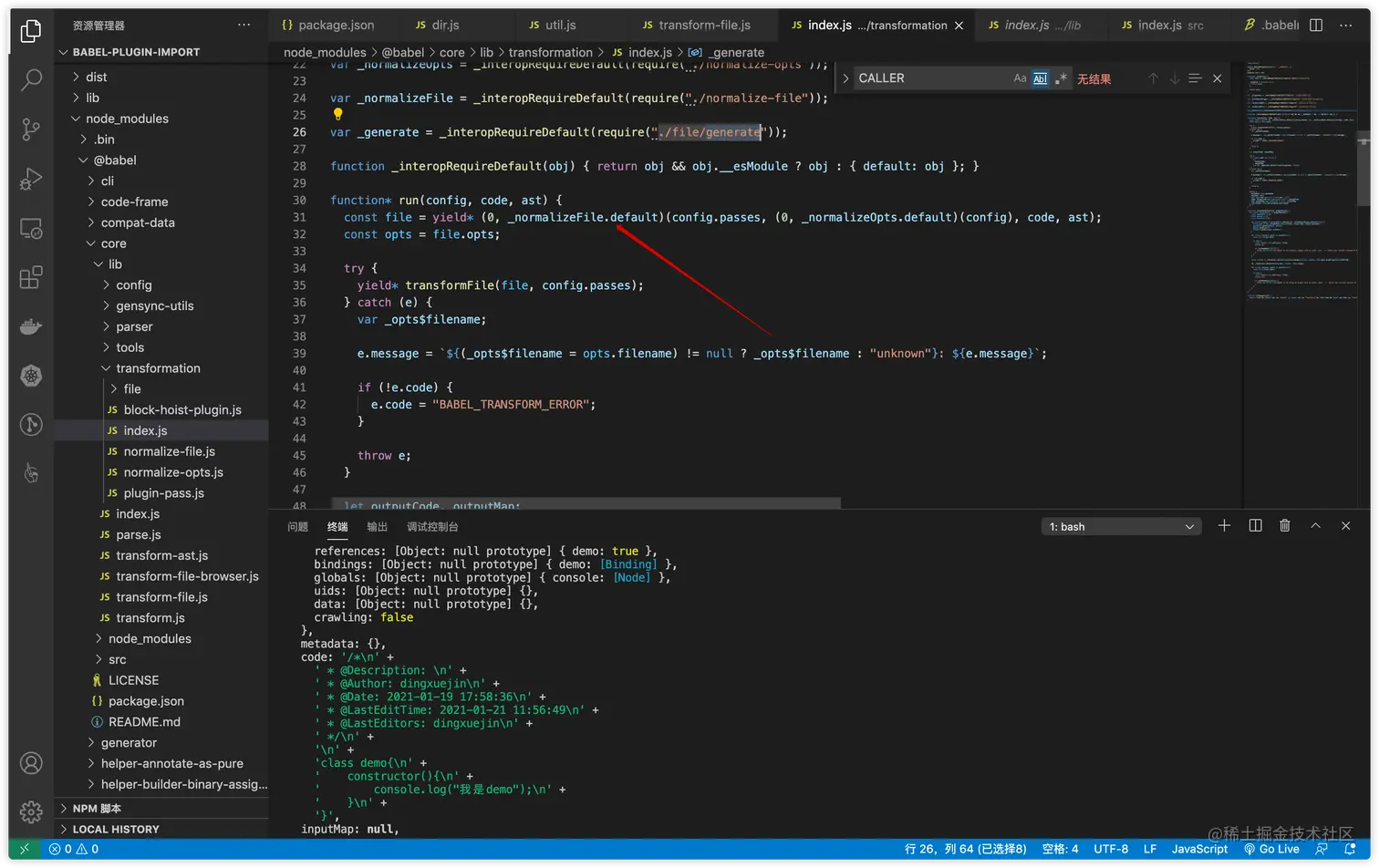This screenshot has height=868, width=1379.
Task: Change the end of line sequence LF
Action: (1150, 849)
